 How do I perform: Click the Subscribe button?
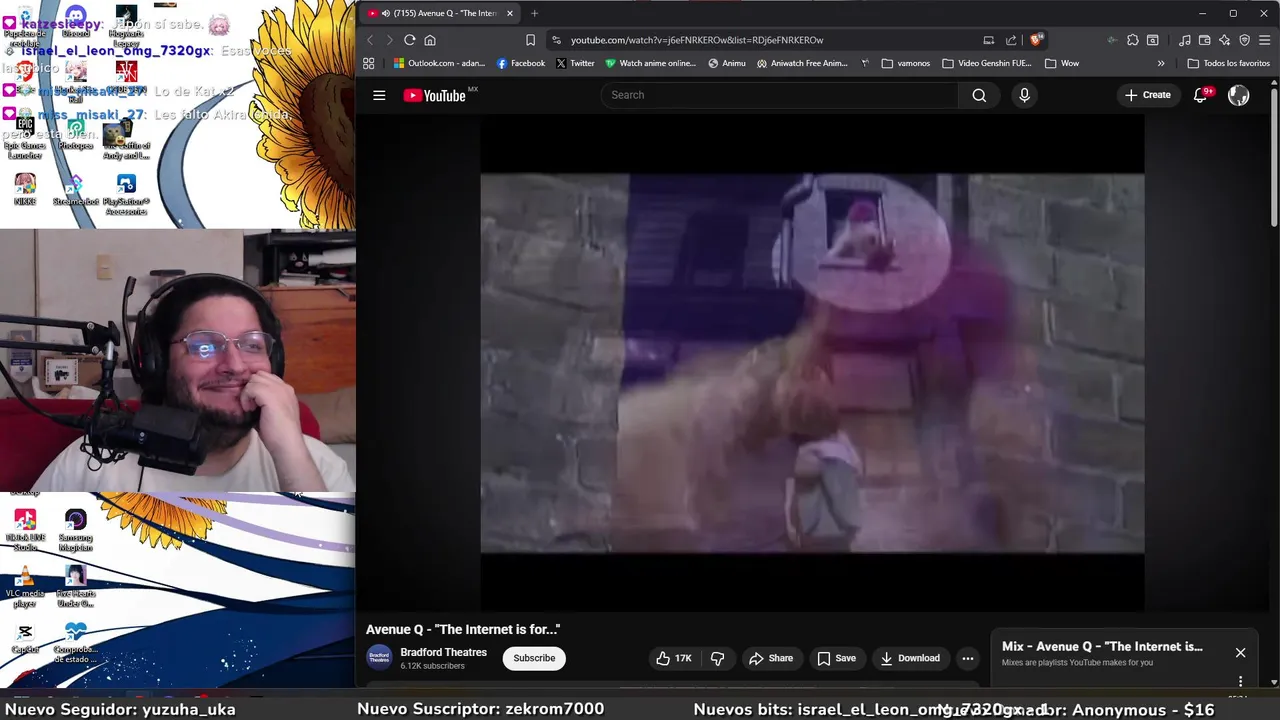click(x=534, y=658)
